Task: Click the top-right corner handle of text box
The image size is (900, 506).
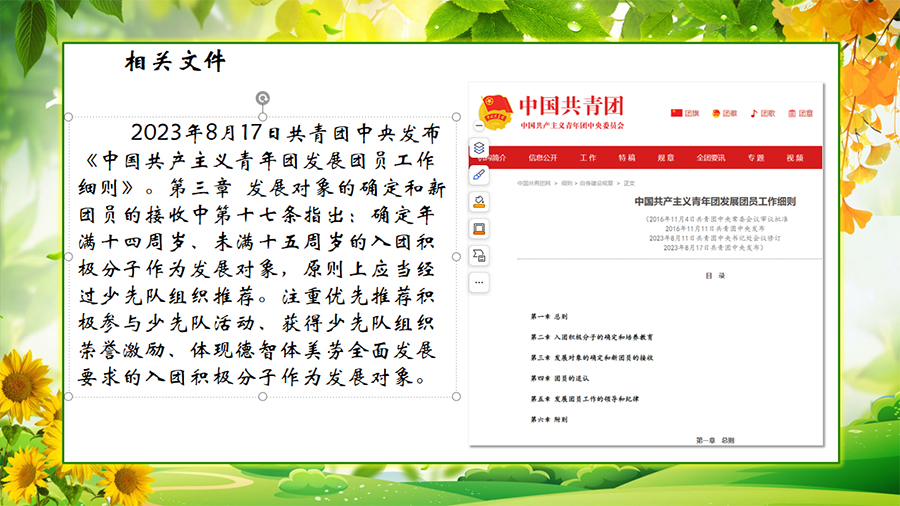Action: [456, 117]
